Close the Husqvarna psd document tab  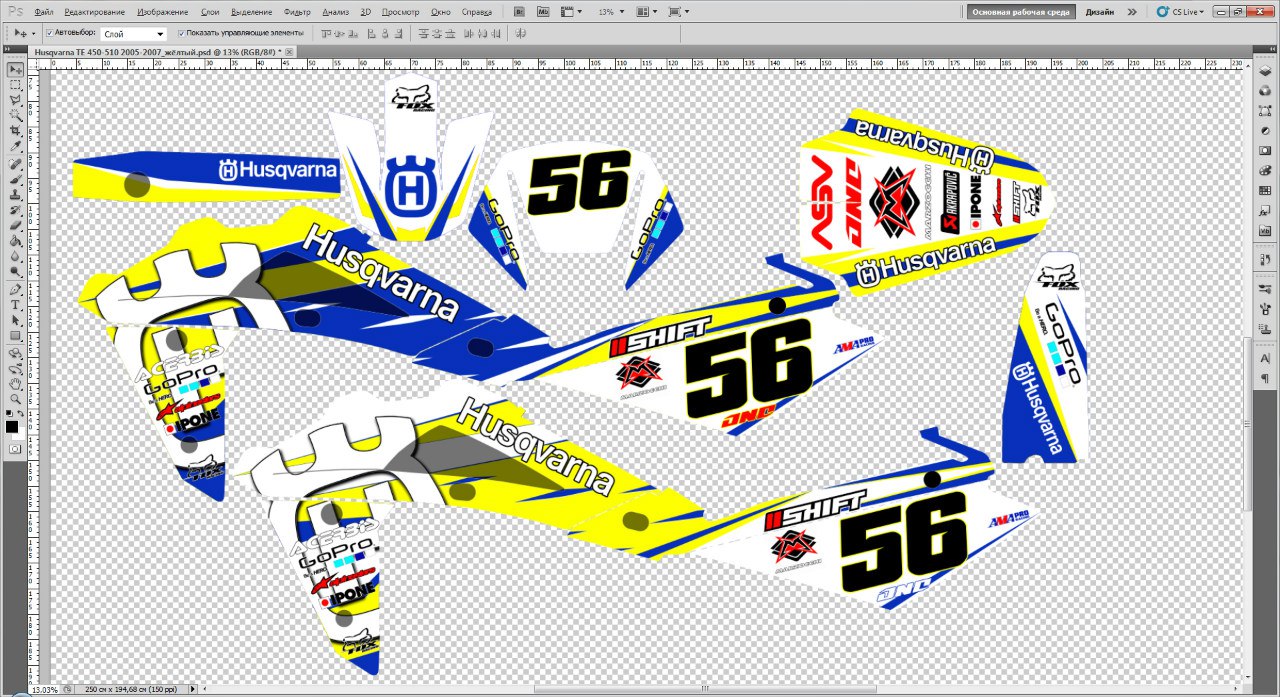[x=289, y=50]
